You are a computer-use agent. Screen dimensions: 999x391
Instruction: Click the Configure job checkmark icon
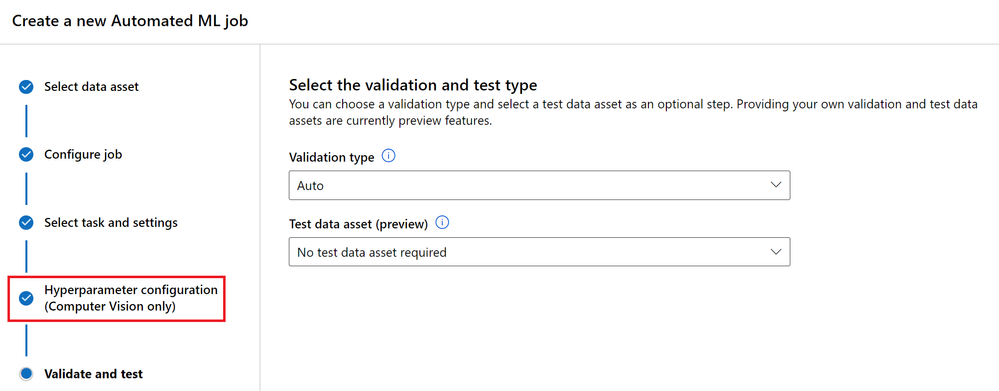click(26, 155)
